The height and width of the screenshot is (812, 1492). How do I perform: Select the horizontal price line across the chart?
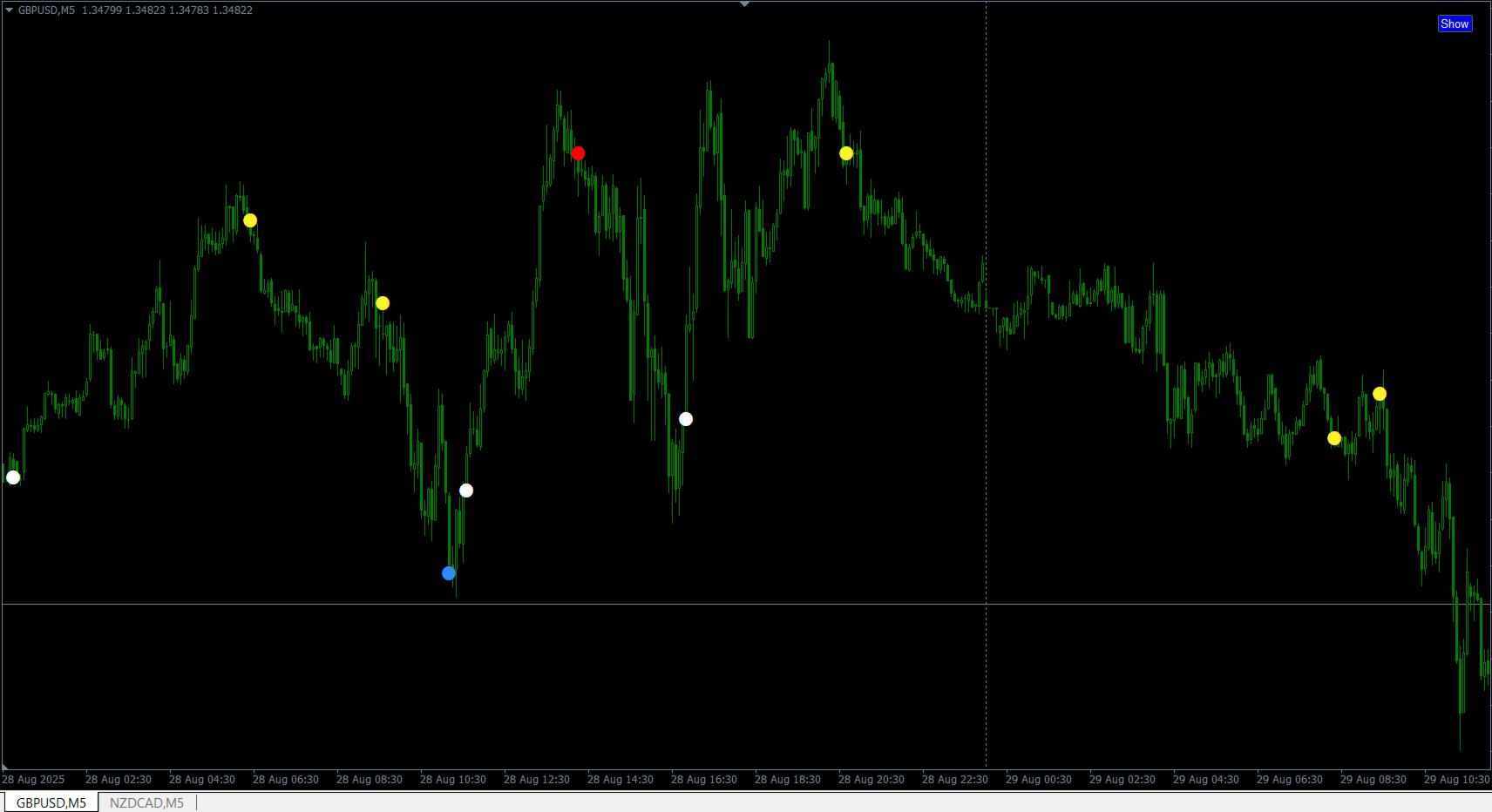(x=746, y=604)
